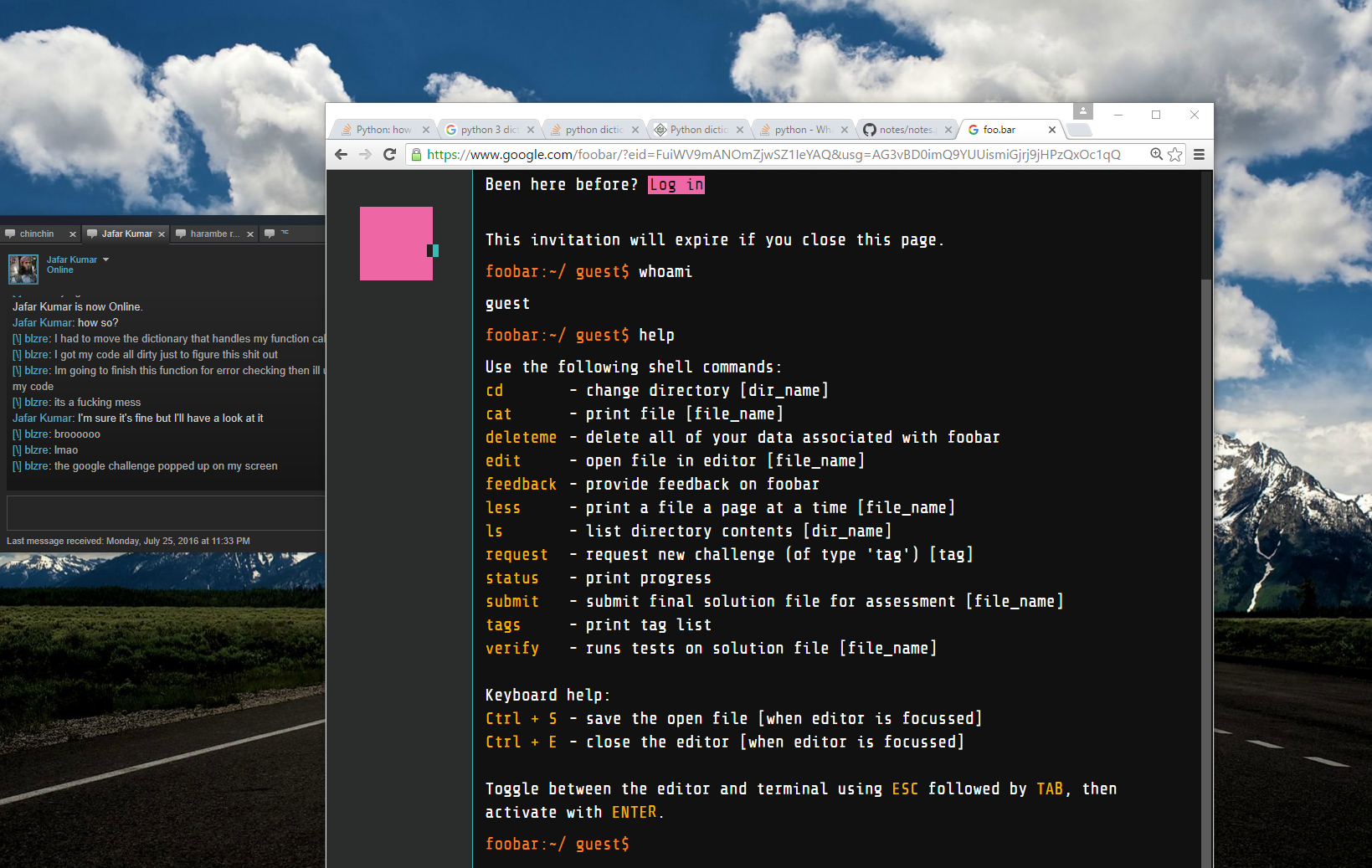Click the browser address bar URL
1372x868 pixels.
[x=773, y=154]
